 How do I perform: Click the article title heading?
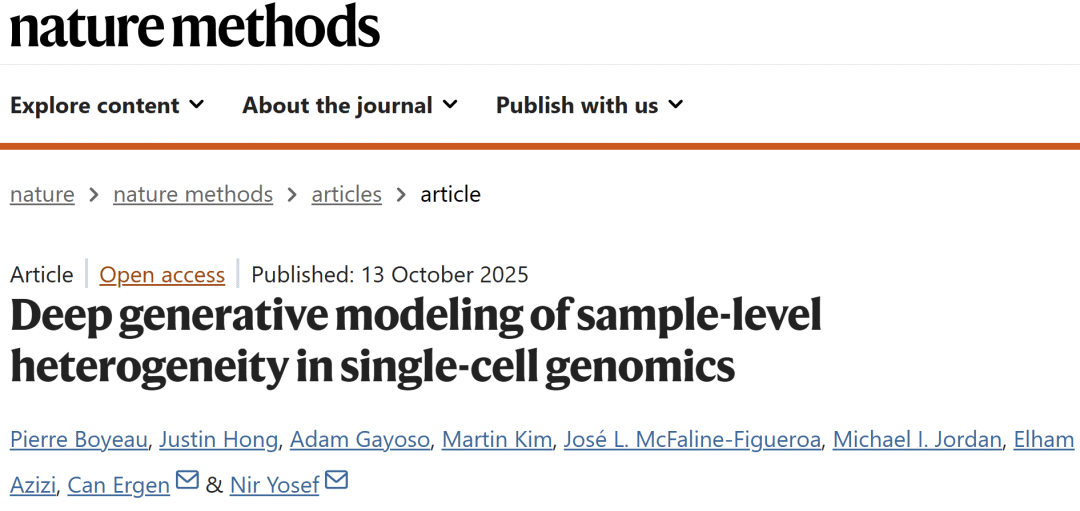415,341
